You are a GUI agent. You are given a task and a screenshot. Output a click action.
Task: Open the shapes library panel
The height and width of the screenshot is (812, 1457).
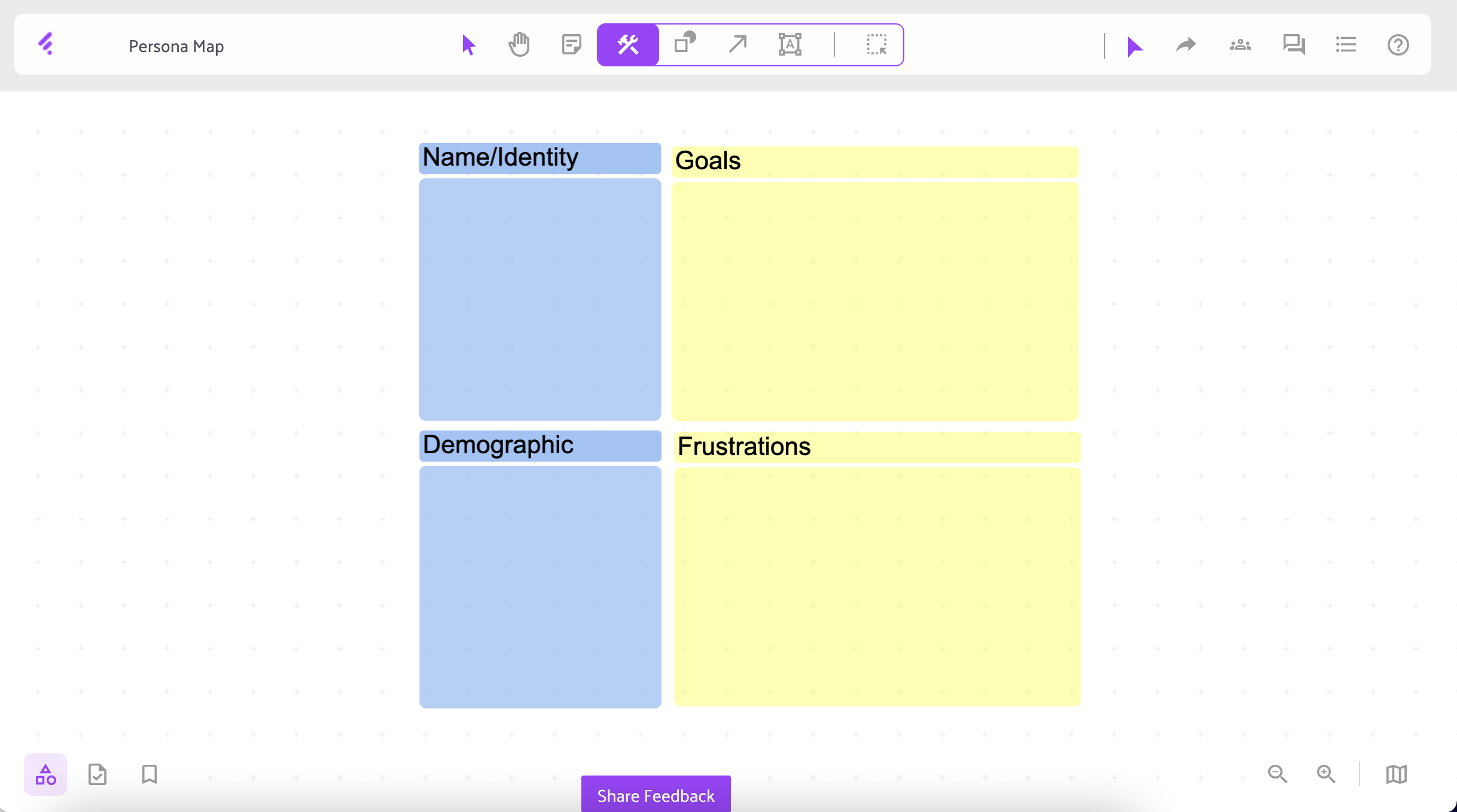click(x=45, y=775)
